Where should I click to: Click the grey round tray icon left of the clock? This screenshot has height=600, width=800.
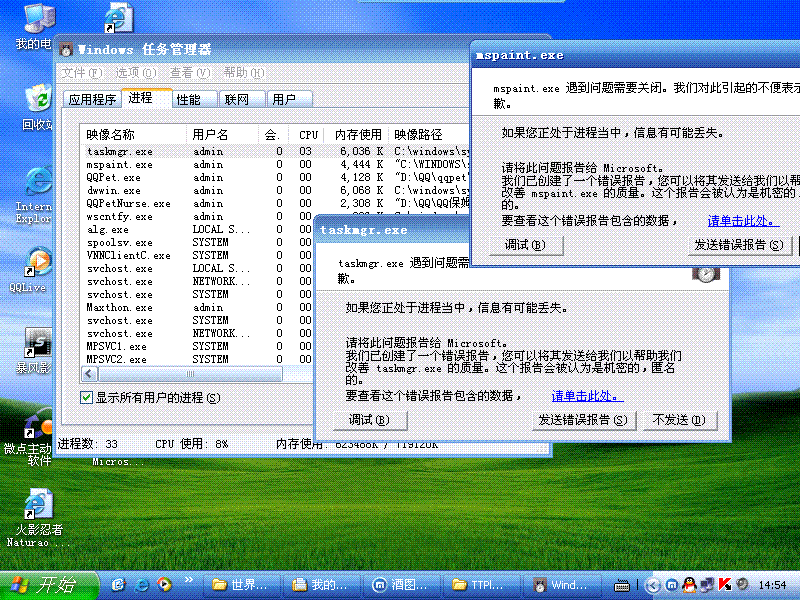click(x=742, y=584)
